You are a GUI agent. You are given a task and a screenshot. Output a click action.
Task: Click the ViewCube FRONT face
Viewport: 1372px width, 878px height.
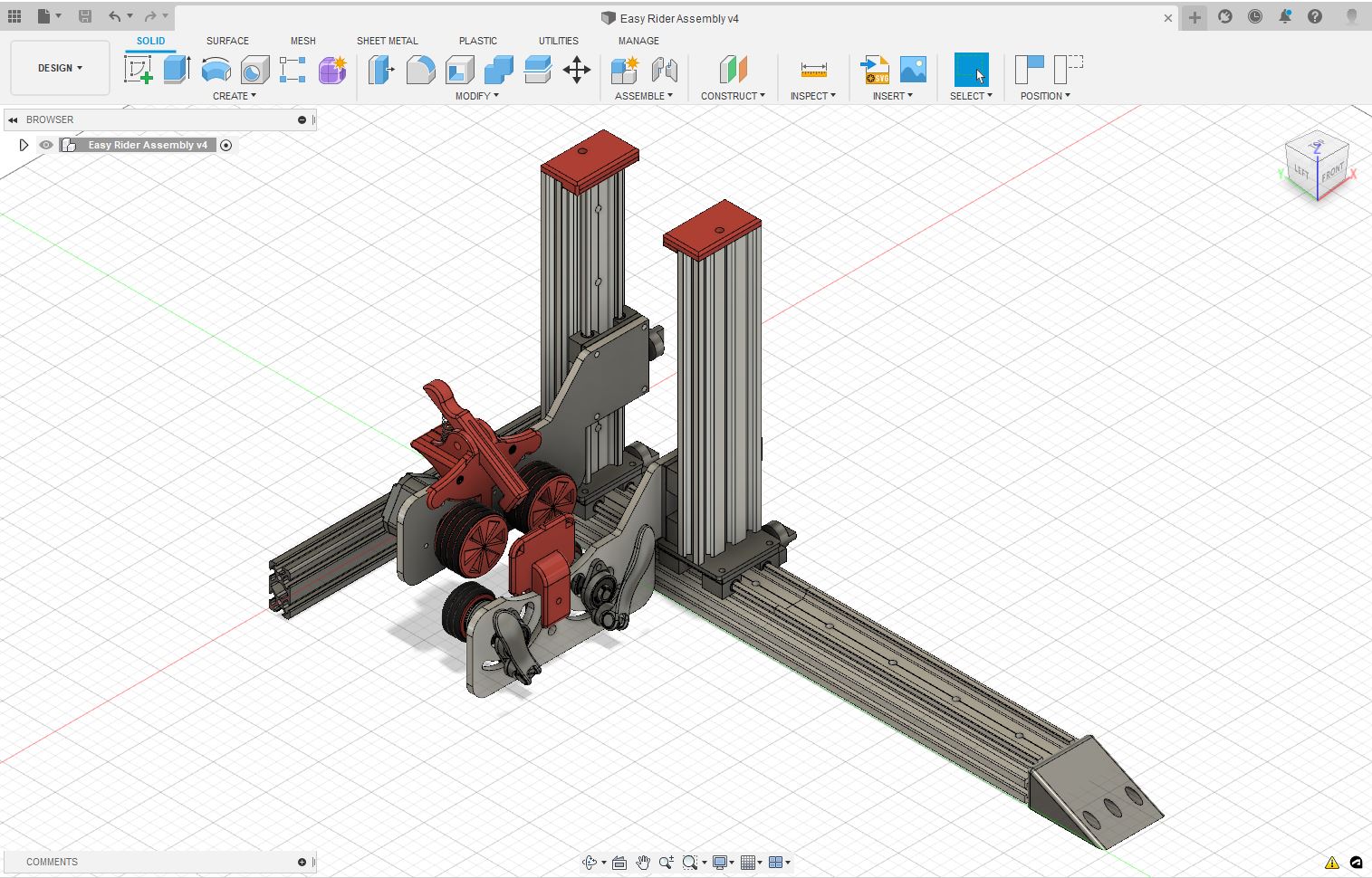coord(1332,173)
